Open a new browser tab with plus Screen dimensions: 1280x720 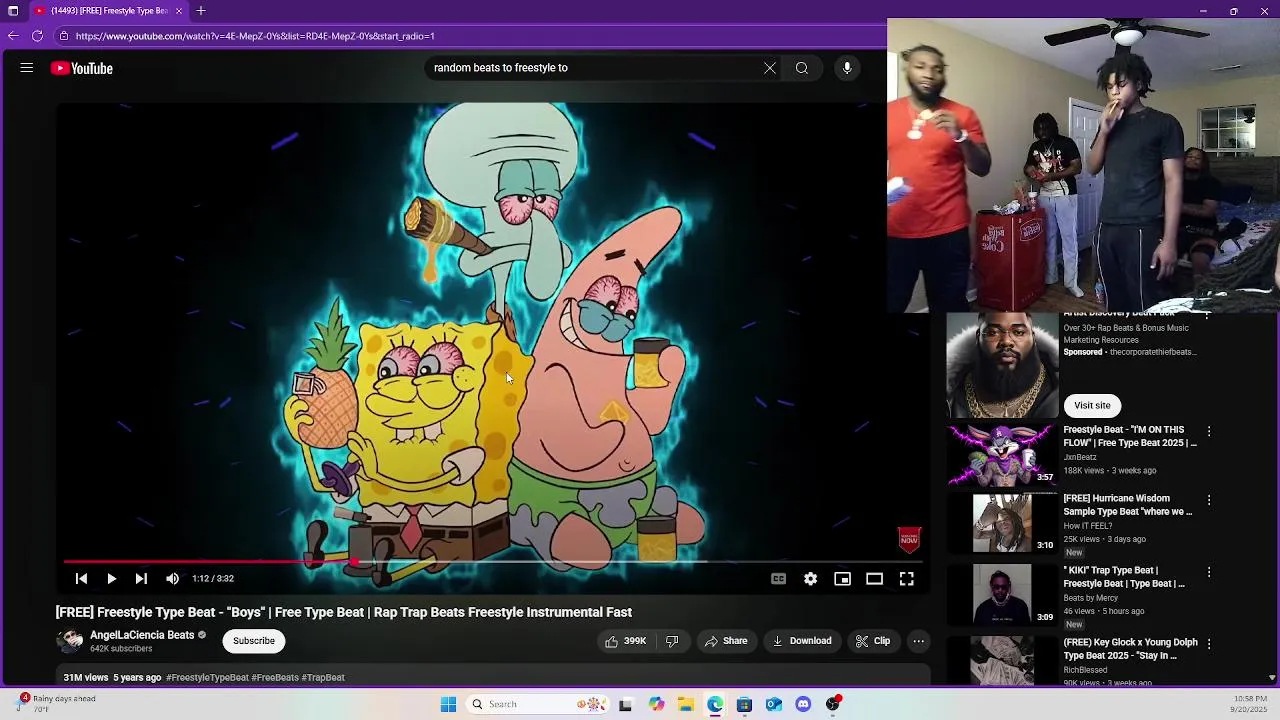click(x=201, y=11)
